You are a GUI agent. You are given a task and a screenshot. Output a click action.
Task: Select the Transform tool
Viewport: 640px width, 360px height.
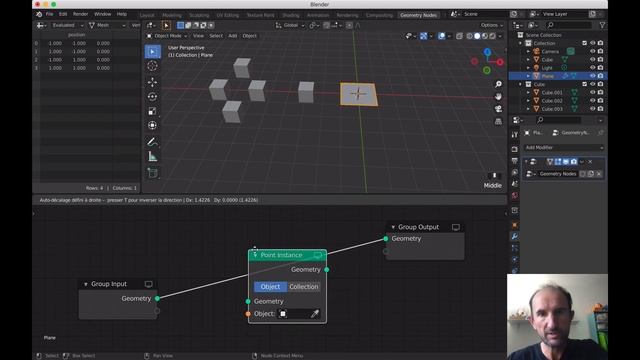(152, 125)
